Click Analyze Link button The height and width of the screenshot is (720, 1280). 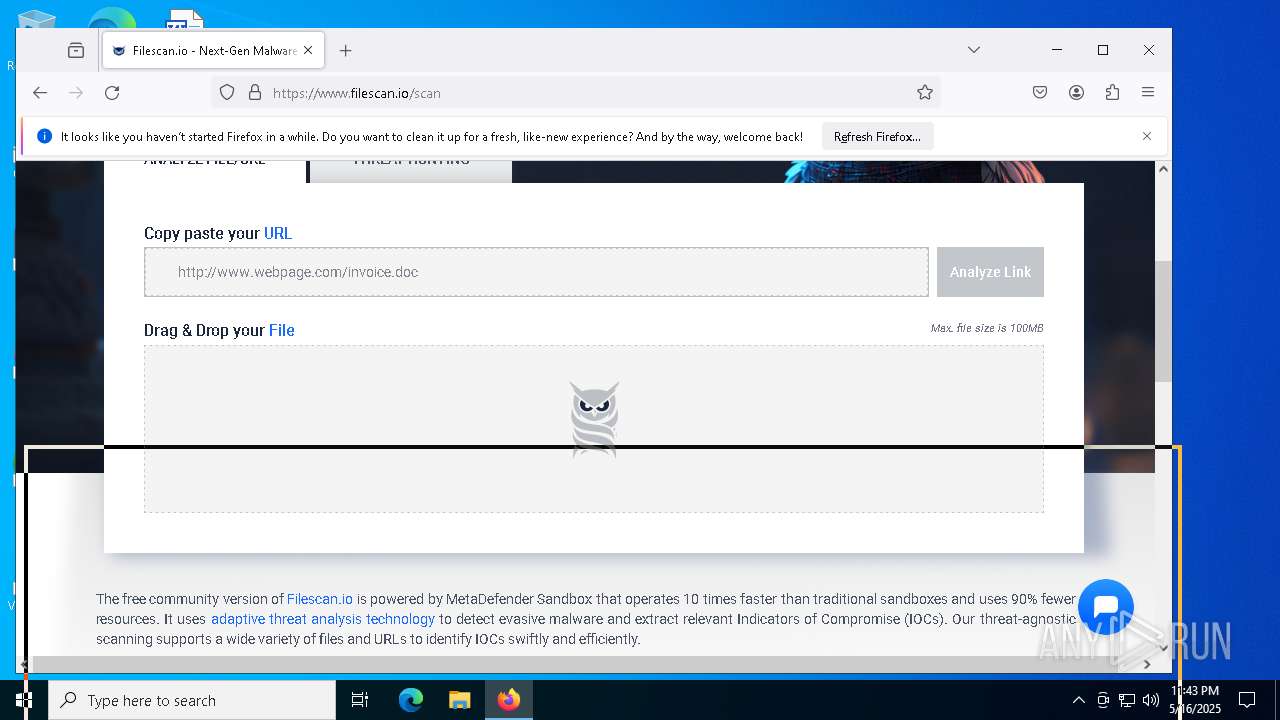tap(990, 272)
